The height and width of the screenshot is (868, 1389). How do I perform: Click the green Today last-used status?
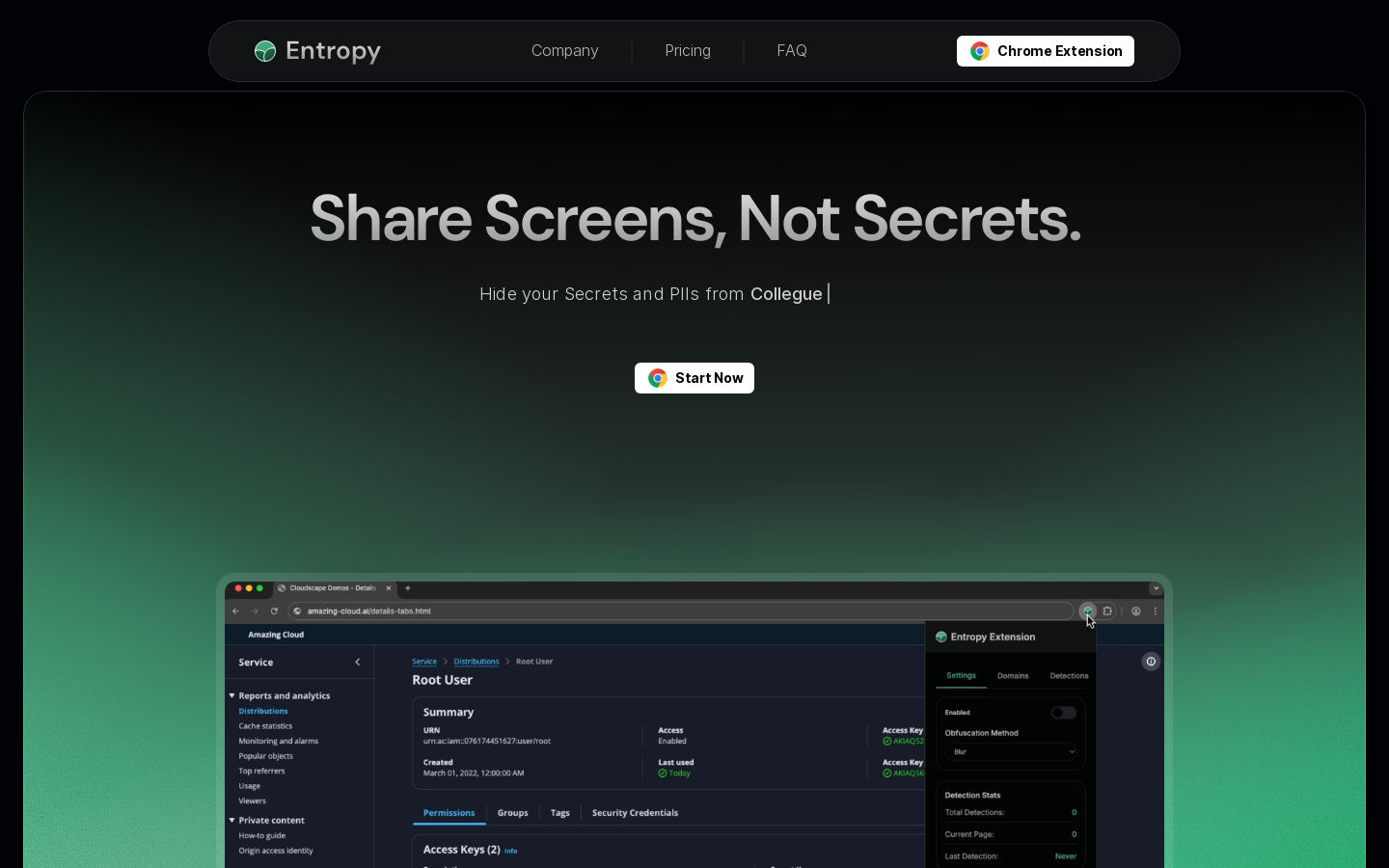click(674, 773)
